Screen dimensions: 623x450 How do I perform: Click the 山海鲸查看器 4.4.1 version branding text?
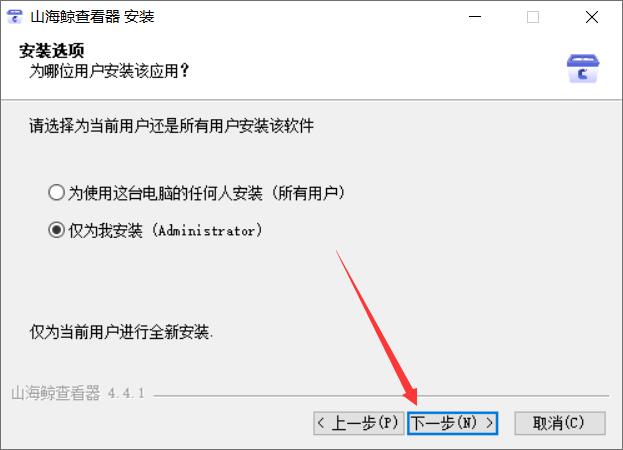[x=77, y=393]
